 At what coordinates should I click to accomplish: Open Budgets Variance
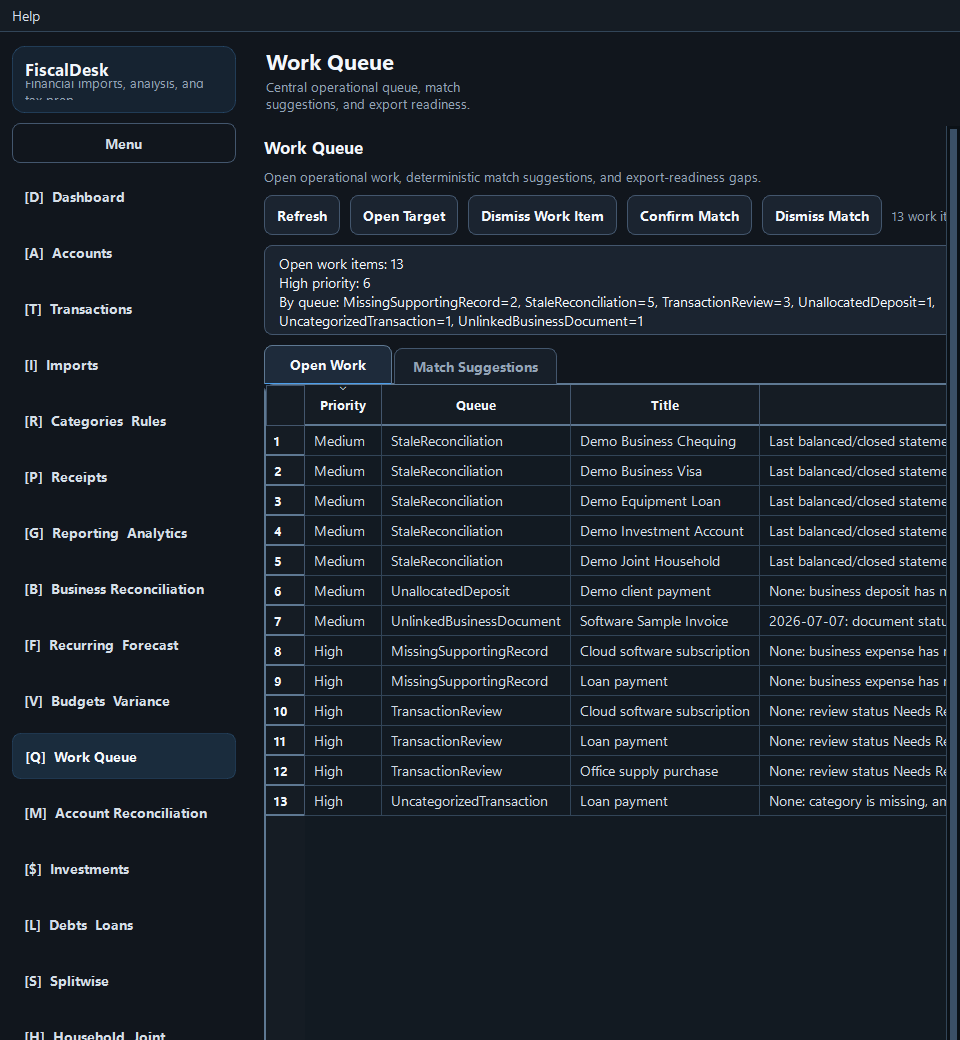coord(123,702)
